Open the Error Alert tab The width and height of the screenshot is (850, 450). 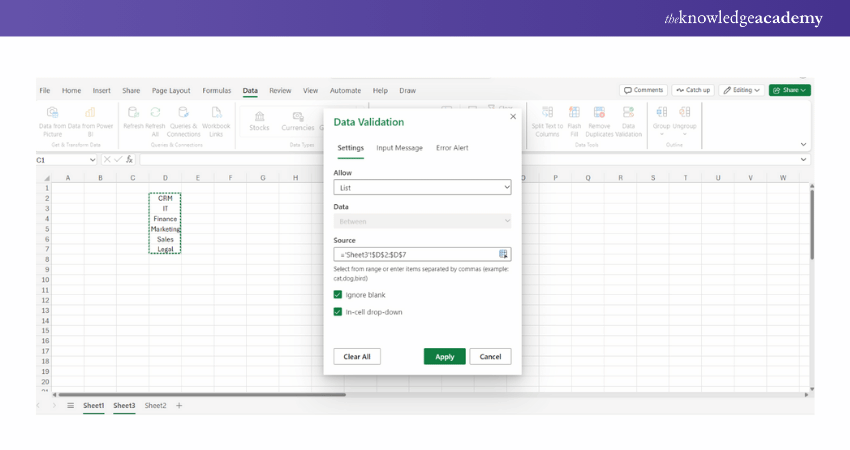point(452,148)
